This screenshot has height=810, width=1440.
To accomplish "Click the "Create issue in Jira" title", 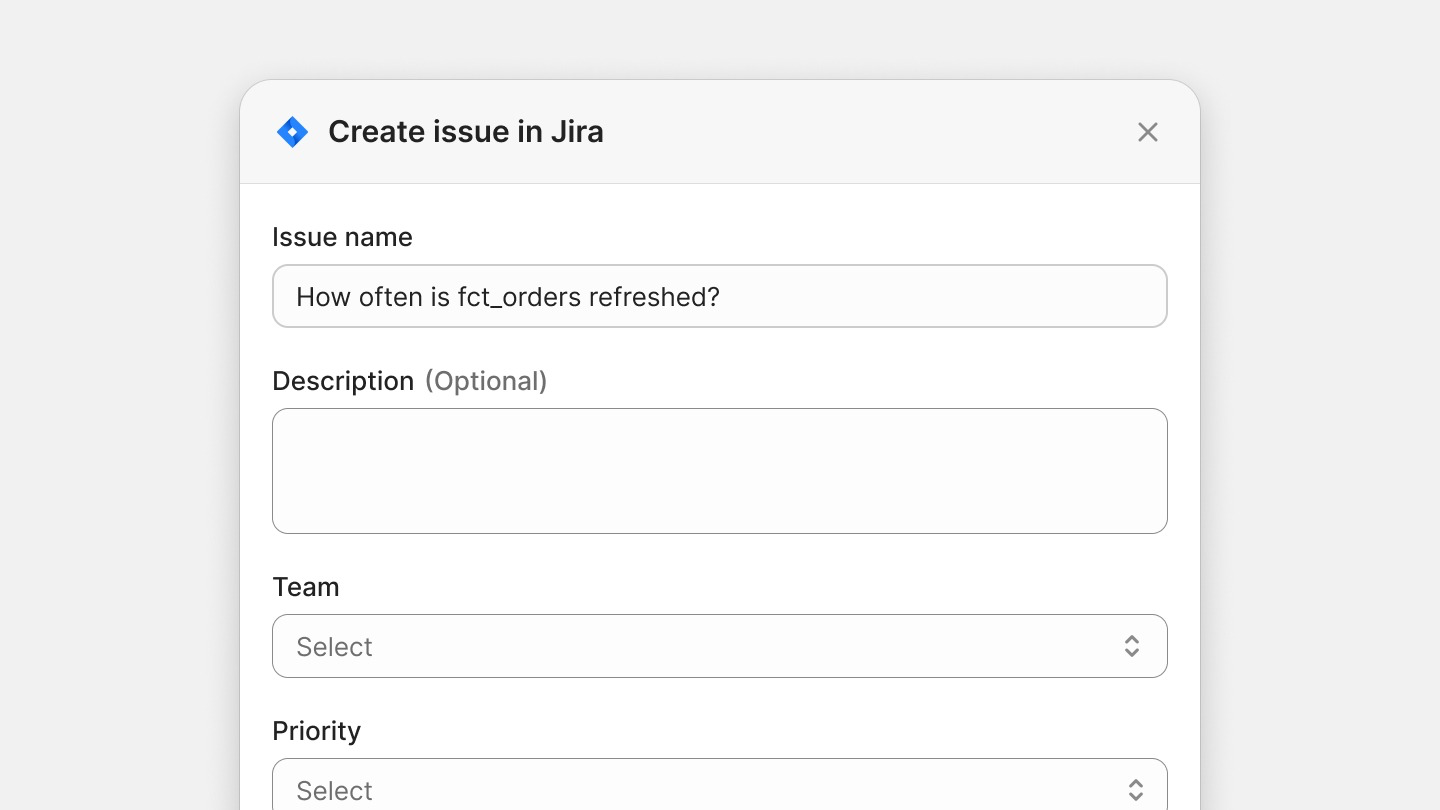I will (466, 132).
